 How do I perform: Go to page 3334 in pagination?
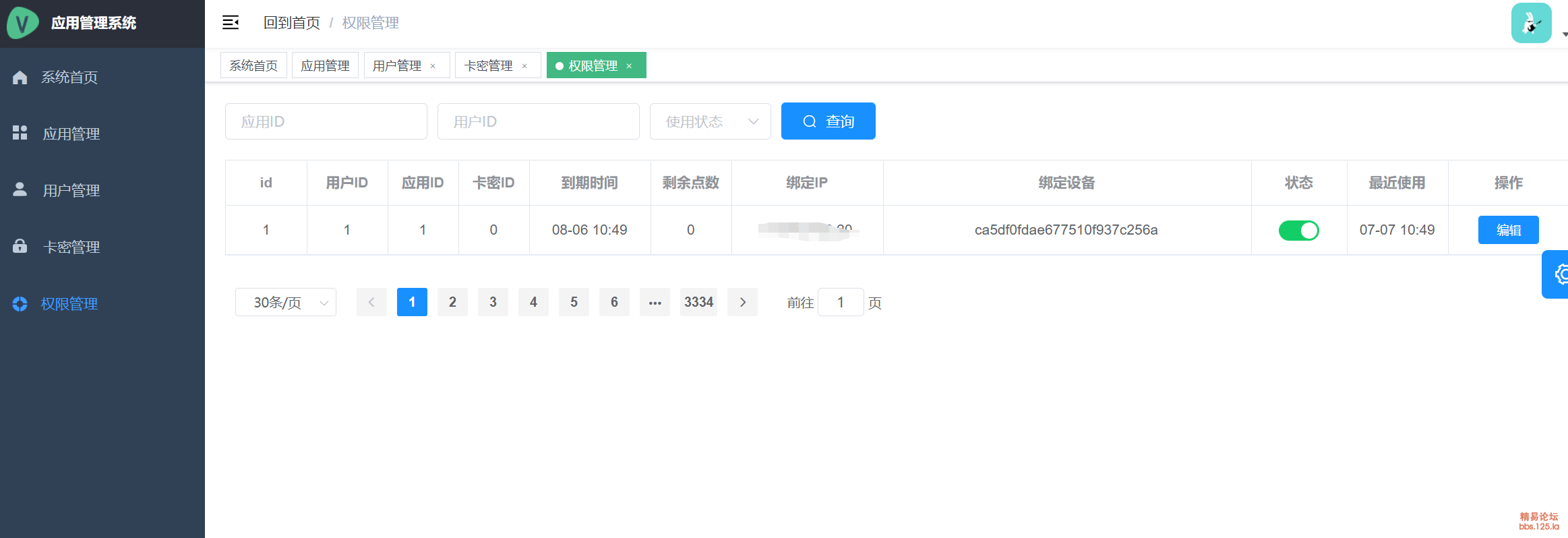click(x=698, y=303)
